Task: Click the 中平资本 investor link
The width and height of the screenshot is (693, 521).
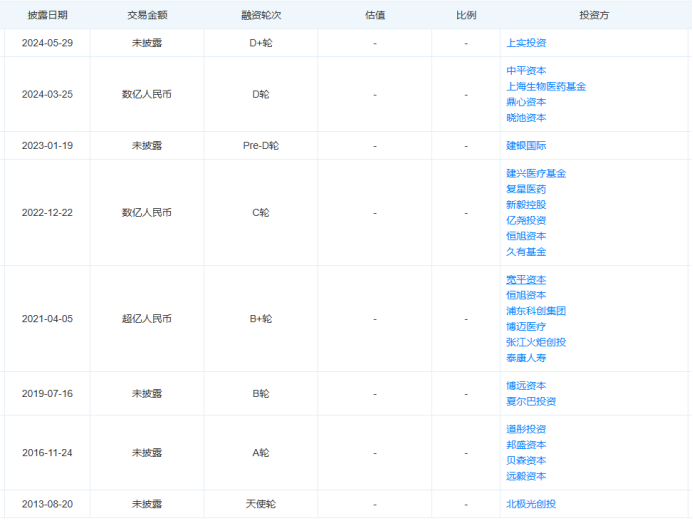Action: (526, 71)
